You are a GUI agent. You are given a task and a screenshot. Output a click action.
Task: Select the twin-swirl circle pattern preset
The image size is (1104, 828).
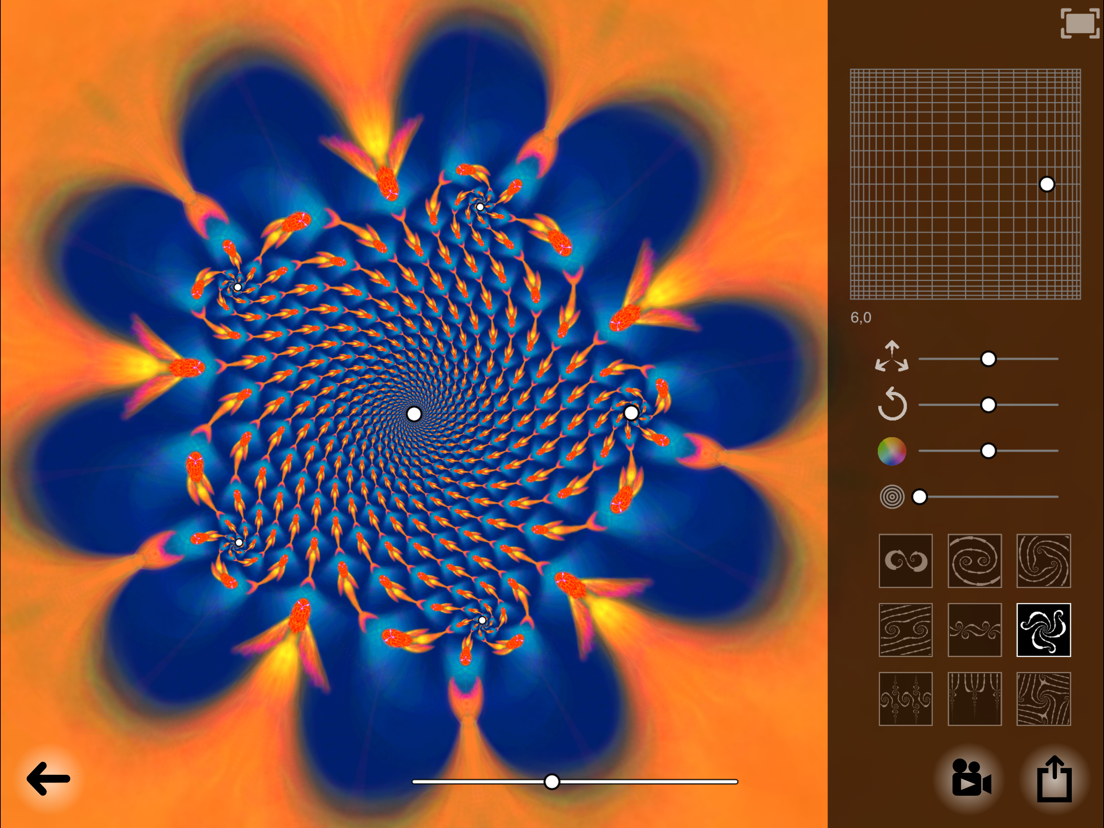pos(974,560)
